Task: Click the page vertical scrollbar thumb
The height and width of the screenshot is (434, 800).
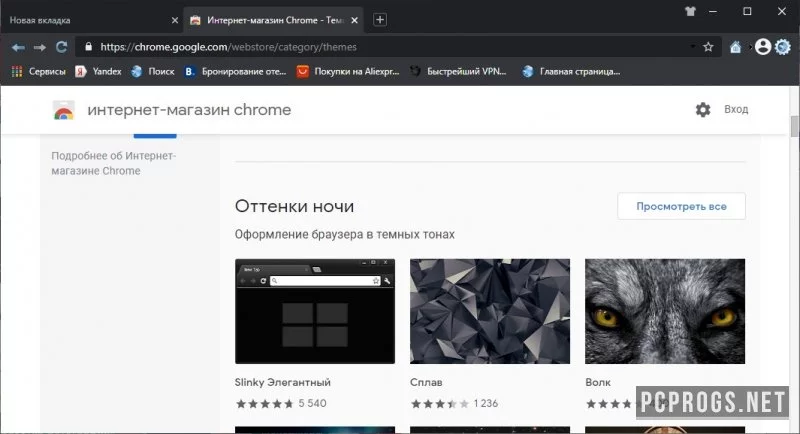Action: pyautogui.click(x=794, y=126)
